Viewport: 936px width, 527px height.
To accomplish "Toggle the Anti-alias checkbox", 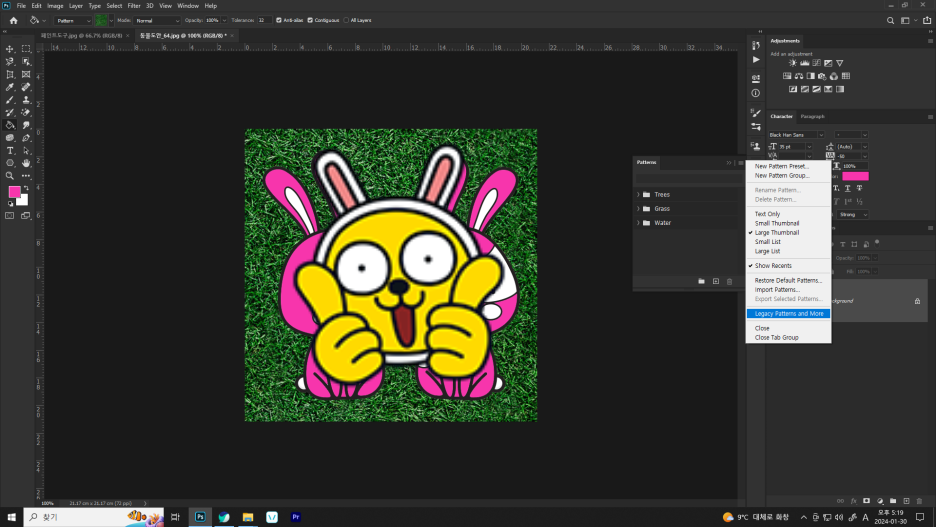I will pyautogui.click(x=279, y=20).
